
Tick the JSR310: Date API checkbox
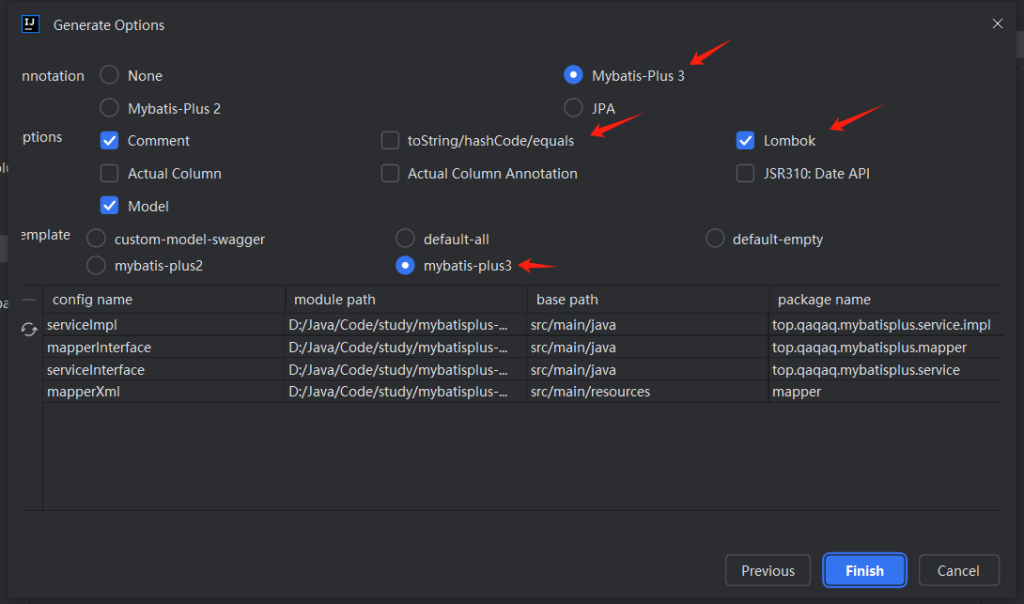745,174
